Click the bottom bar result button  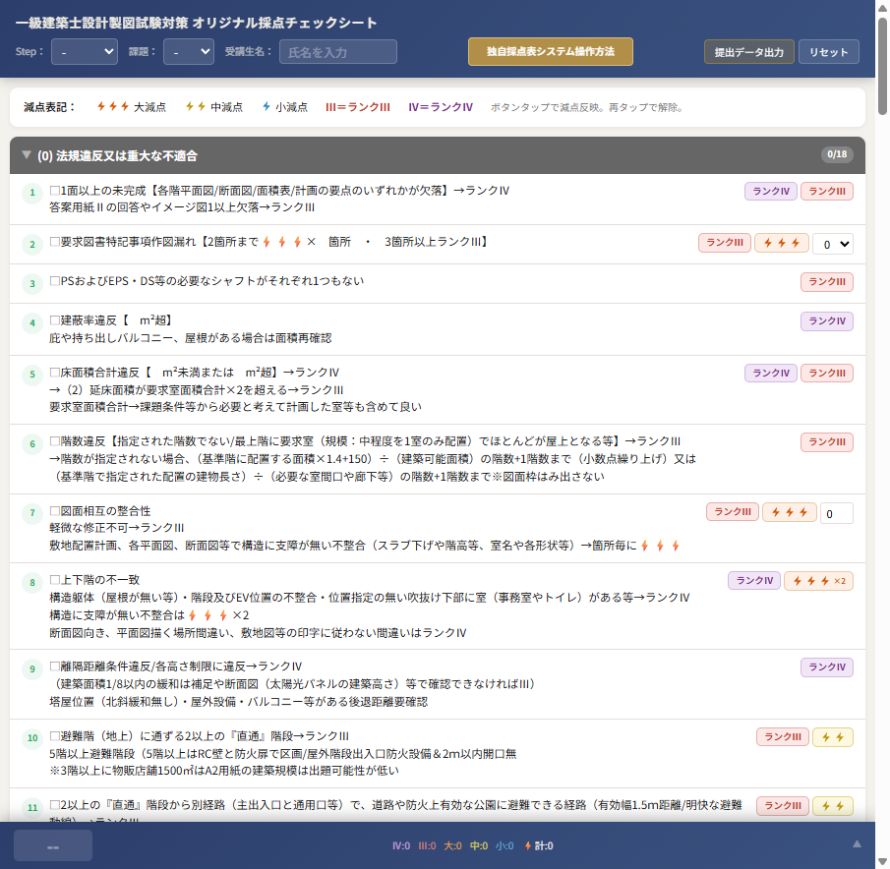pyautogui.click(x=53, y=846)
